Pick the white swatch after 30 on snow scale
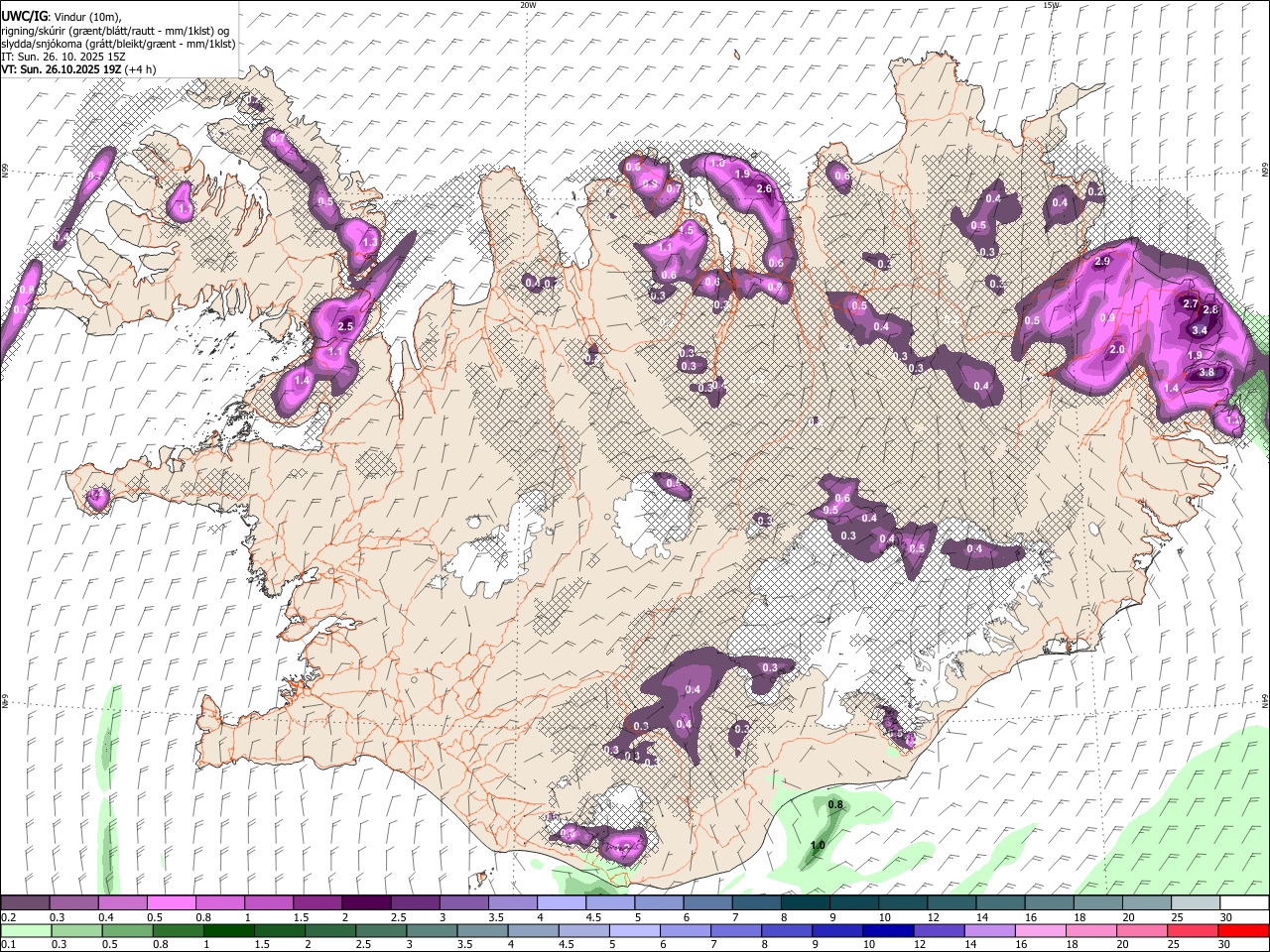1270x952 pixels. click(1244, 903)
